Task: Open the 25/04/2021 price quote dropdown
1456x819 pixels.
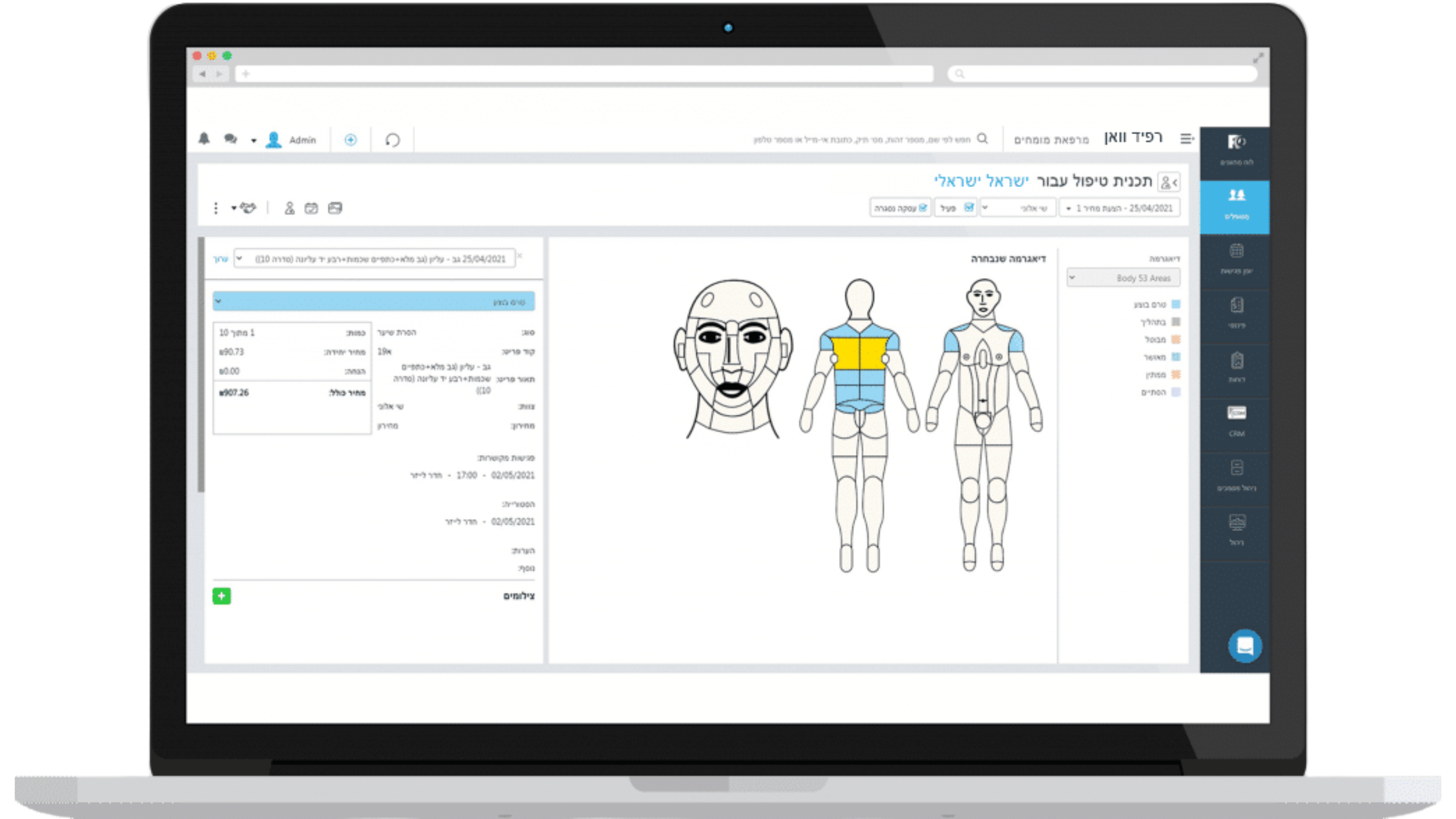Action: (x=1120, y=208)
